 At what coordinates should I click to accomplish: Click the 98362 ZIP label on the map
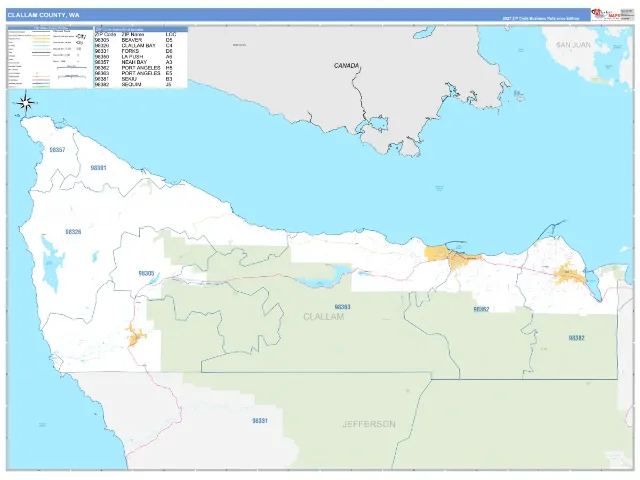tap(481, 309)
